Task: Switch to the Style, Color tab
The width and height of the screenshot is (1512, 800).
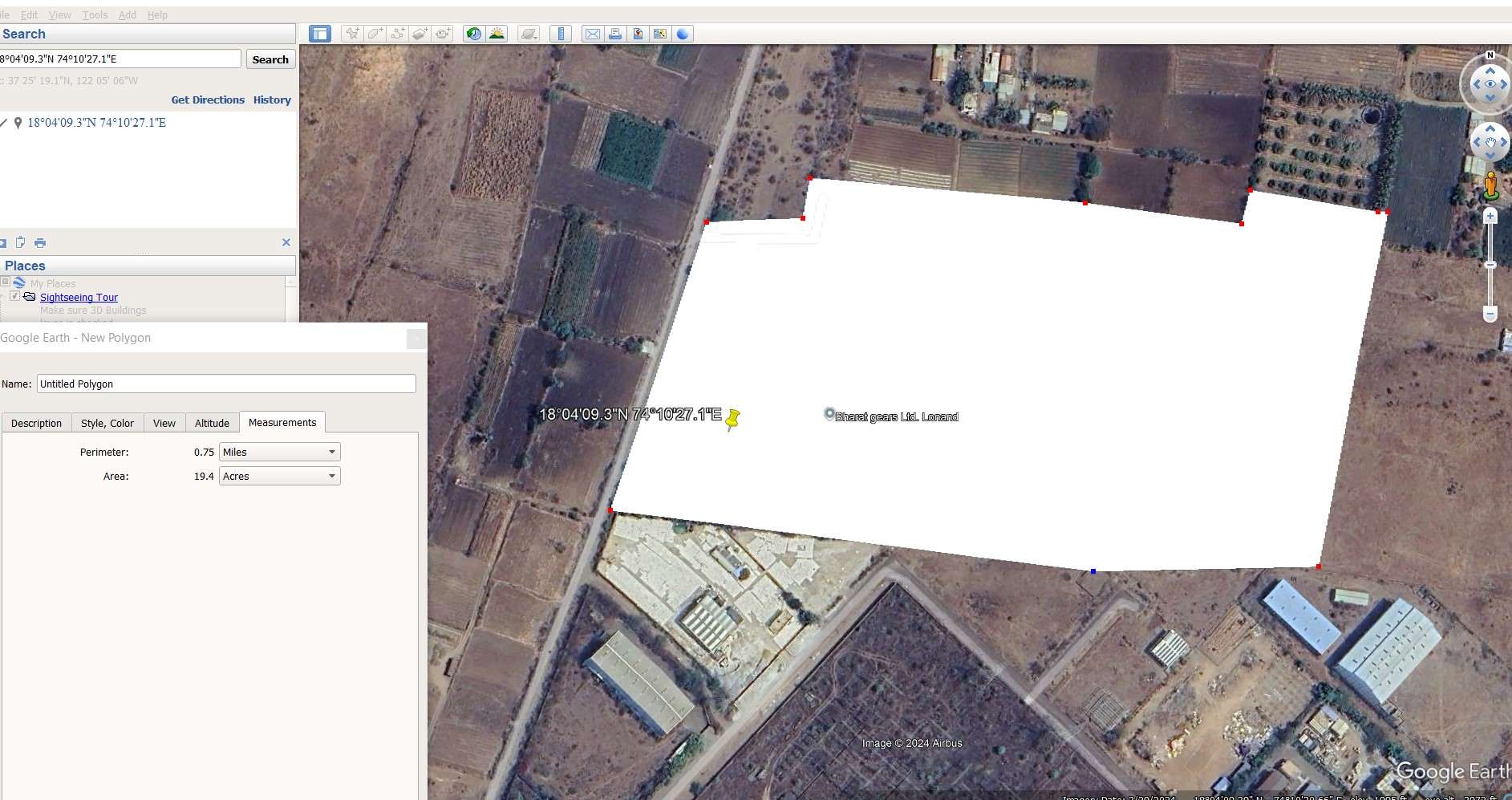Action: [107, 423]
